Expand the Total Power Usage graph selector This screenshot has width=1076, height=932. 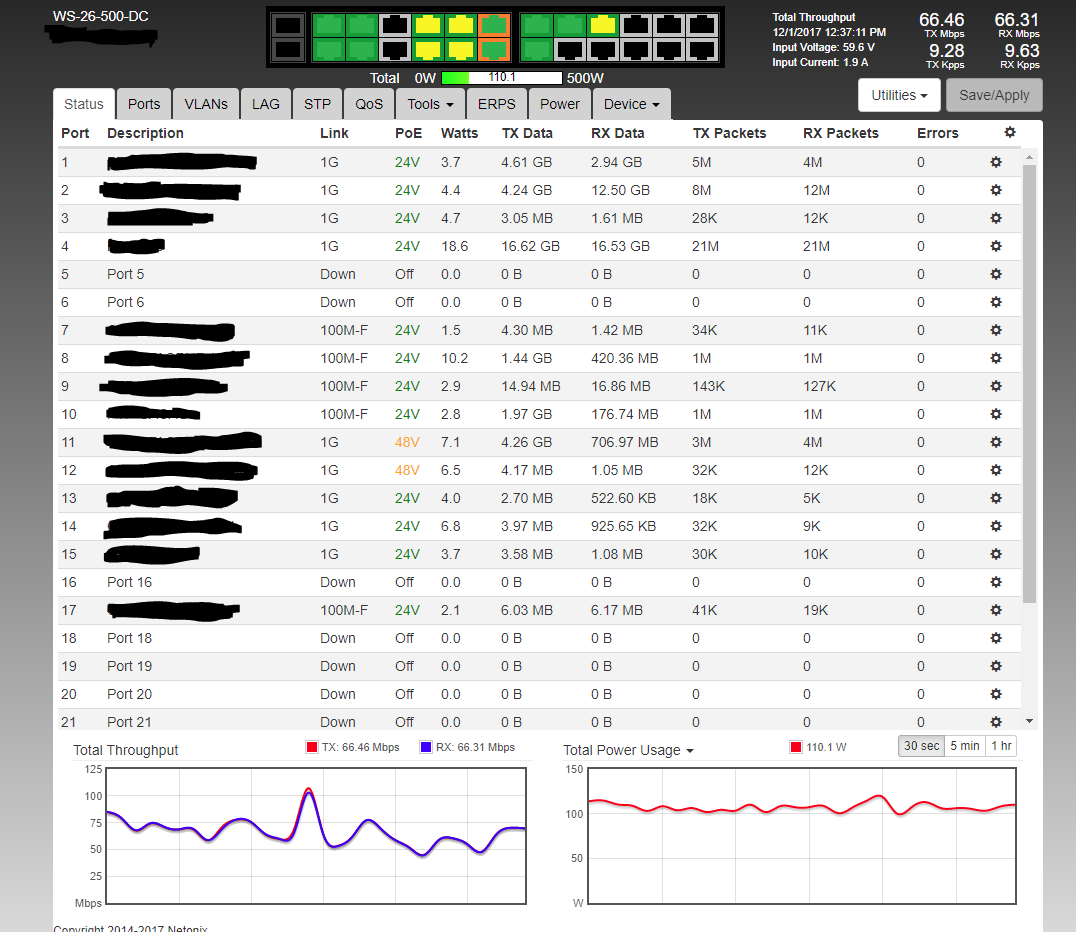tap(628, 750)
